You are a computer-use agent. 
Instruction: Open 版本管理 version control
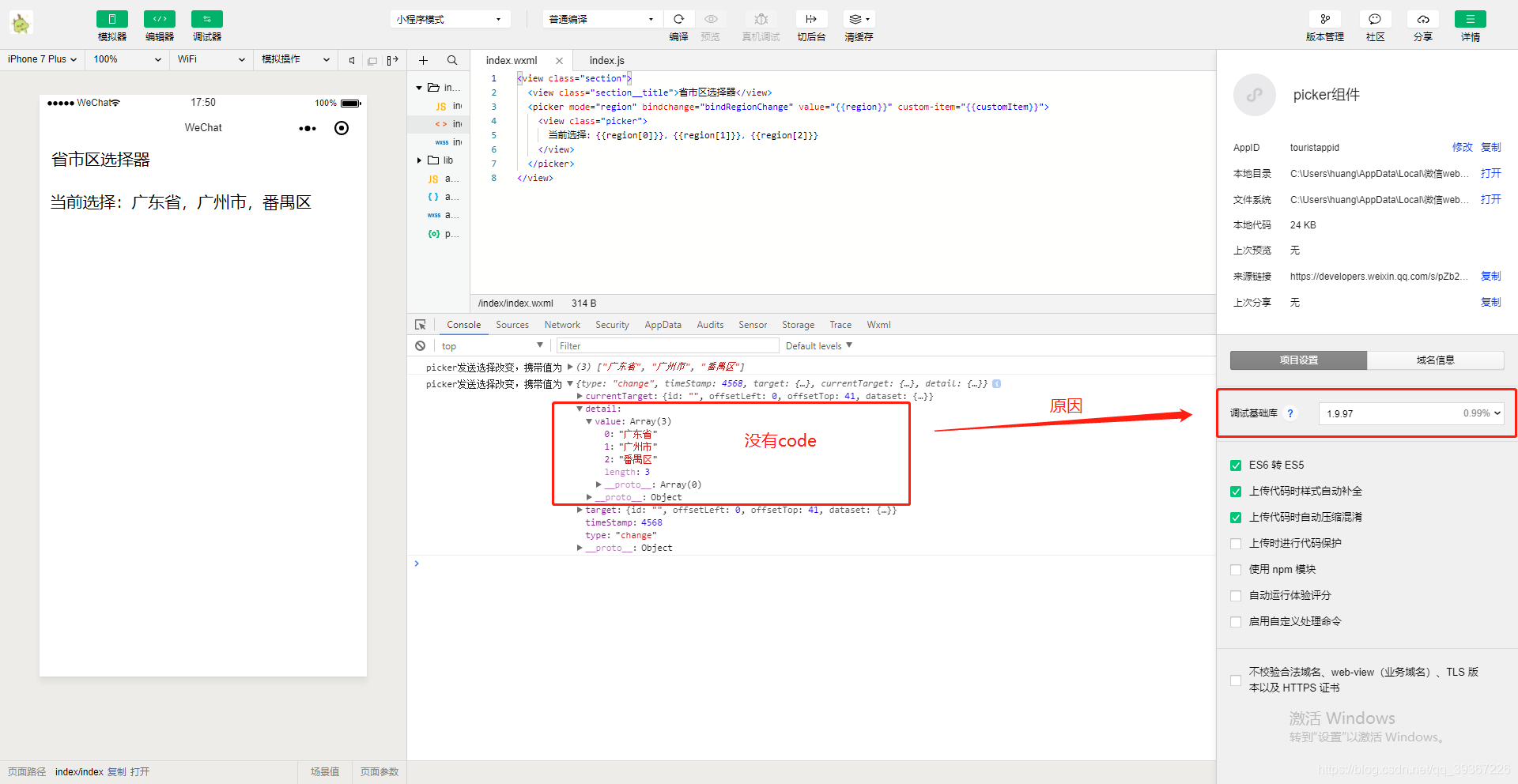(x=1325, y=19)
